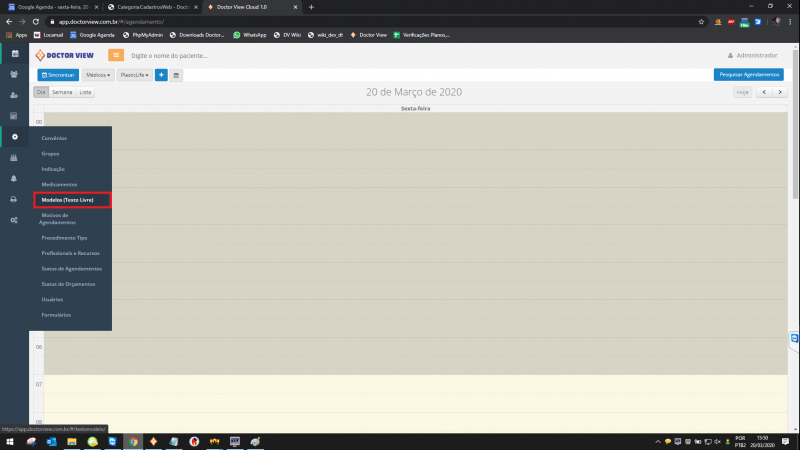Click the patient name search field

[x=200, y=55]
